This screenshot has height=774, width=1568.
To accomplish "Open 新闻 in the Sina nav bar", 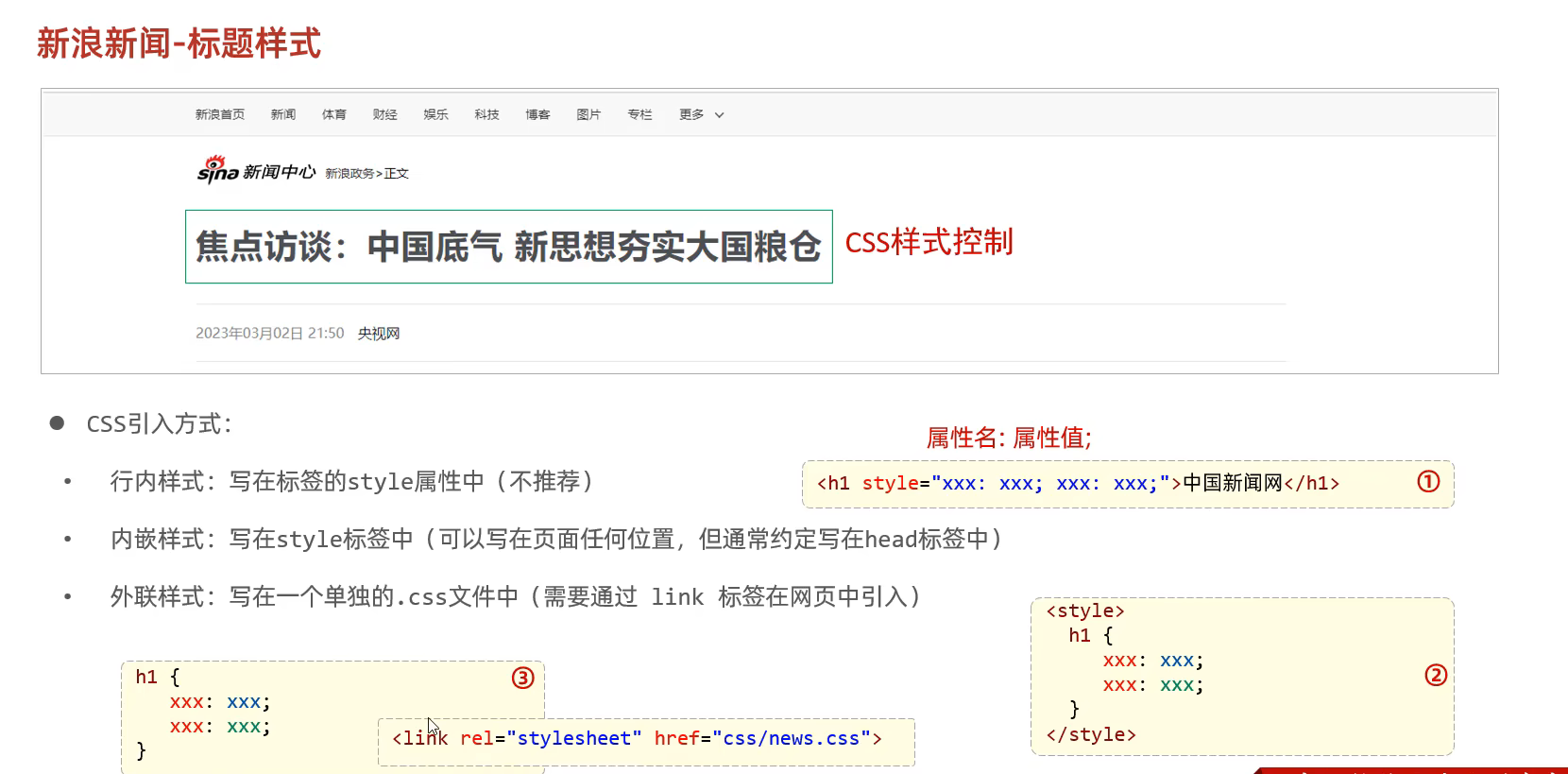I will pyautogui.click(x=283, y=114).
